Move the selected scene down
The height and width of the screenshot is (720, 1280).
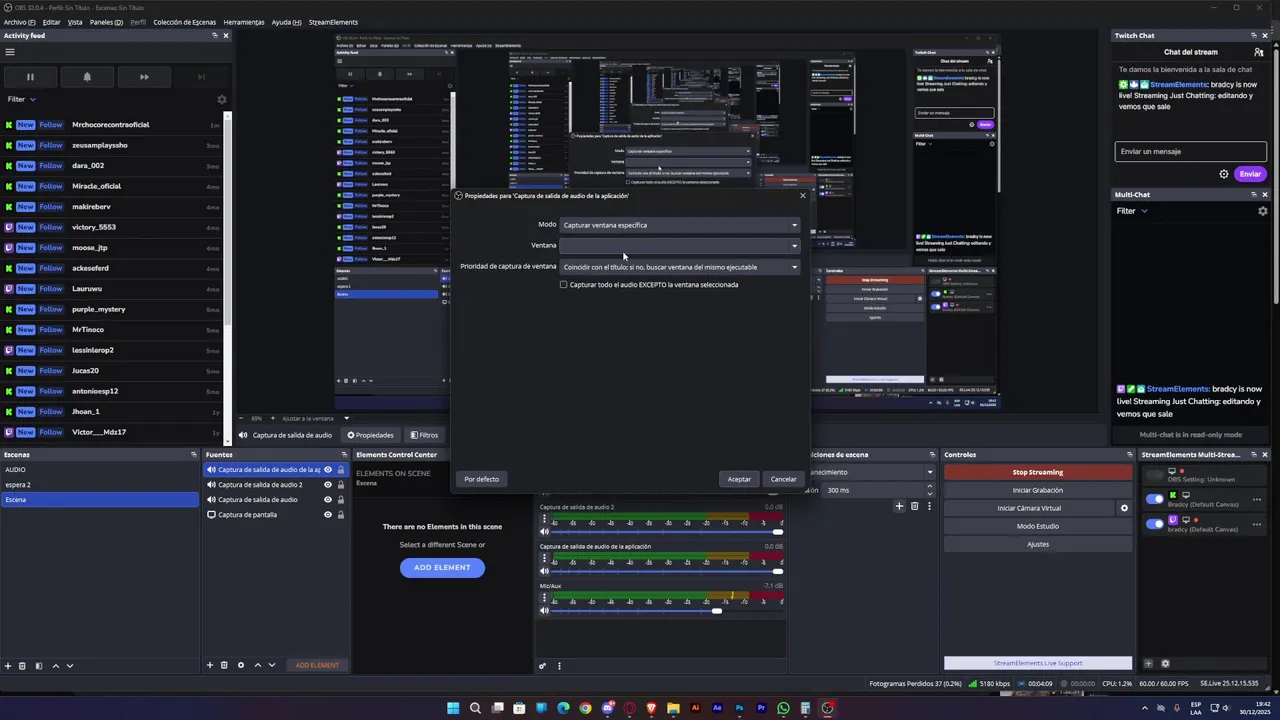click(x=70, y=666)
